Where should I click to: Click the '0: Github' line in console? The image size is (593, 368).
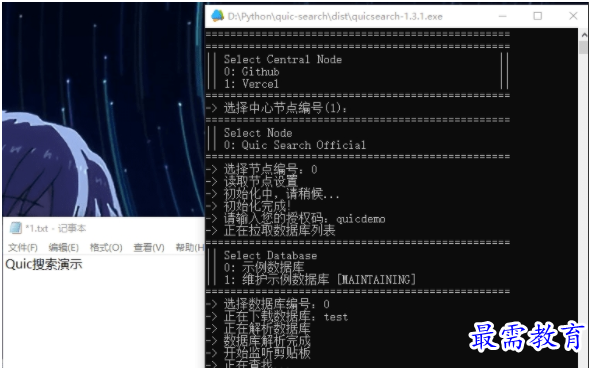[x=251, y=71]
